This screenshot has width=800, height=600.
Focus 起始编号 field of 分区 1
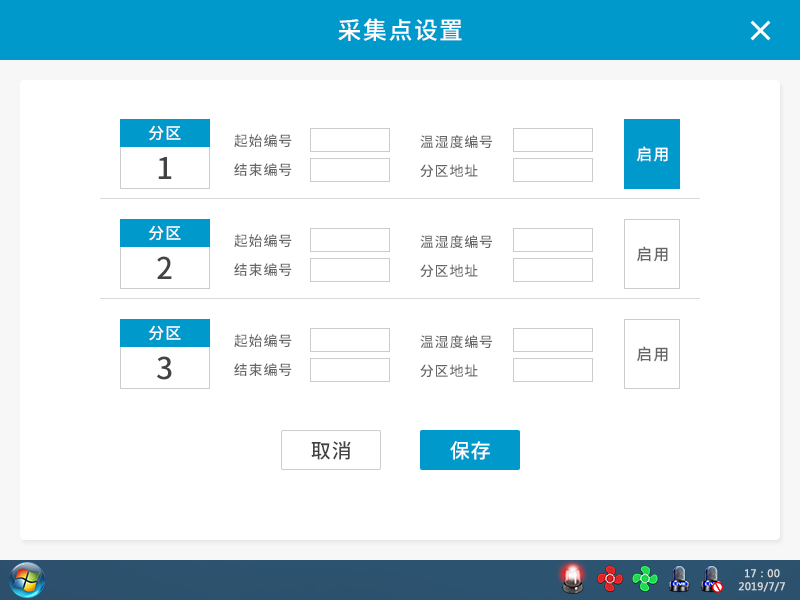350,140
